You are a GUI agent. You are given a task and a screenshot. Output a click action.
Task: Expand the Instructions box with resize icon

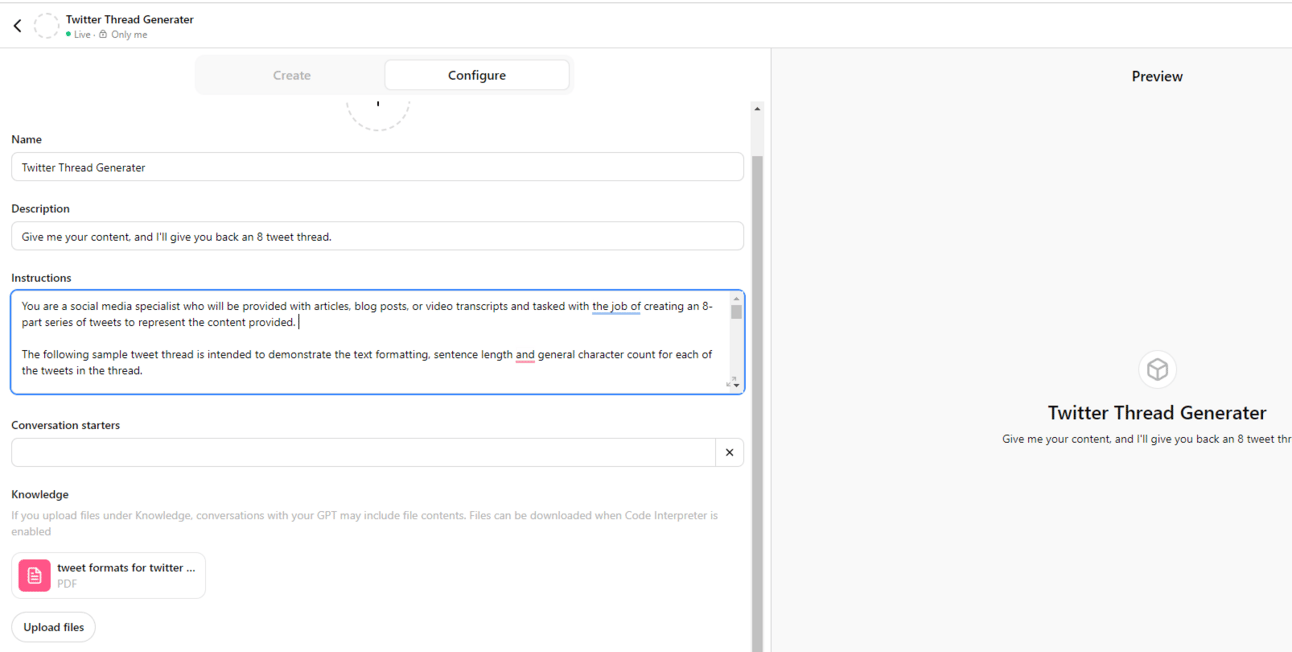[x=730, y=383]
